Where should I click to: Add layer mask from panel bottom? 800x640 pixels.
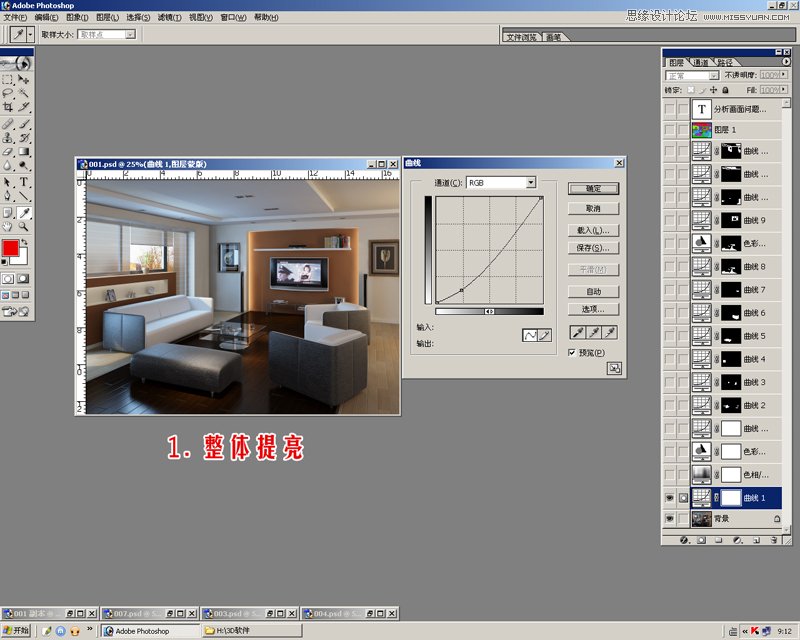702,540
